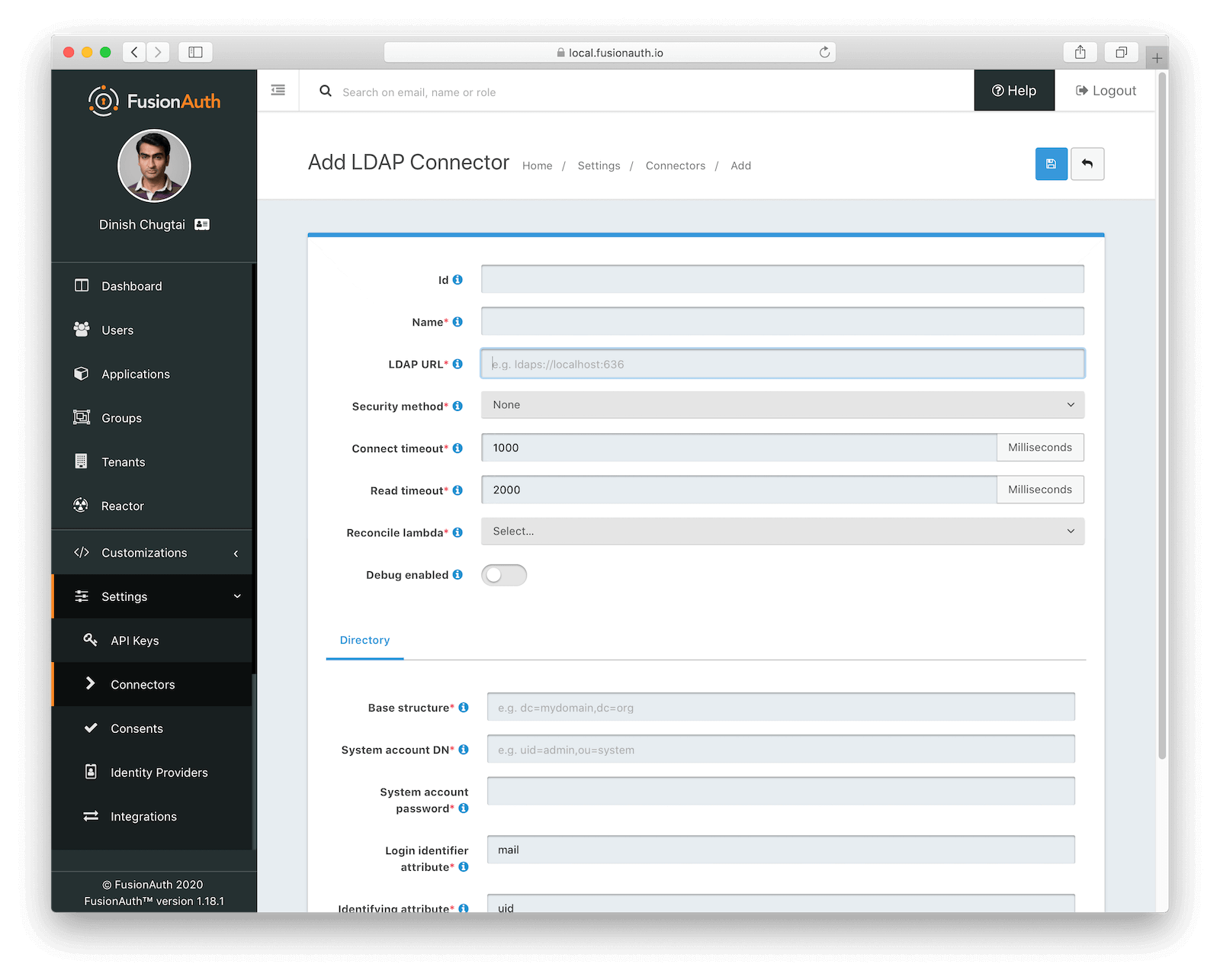Image resolution: width=1220 pixels, height=980 pixels.
Task: Go to Settings breadcrumb link
Action: (x=599, y=165)
